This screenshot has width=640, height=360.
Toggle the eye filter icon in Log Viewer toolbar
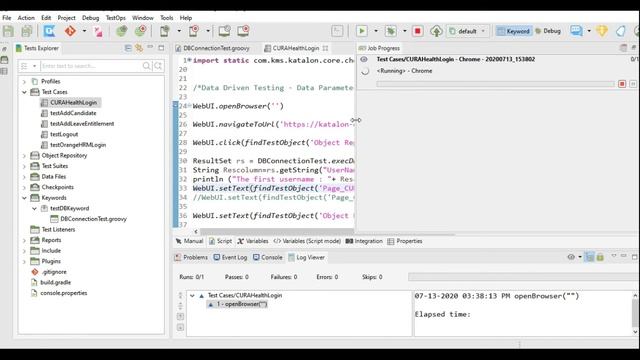[571, 257]
